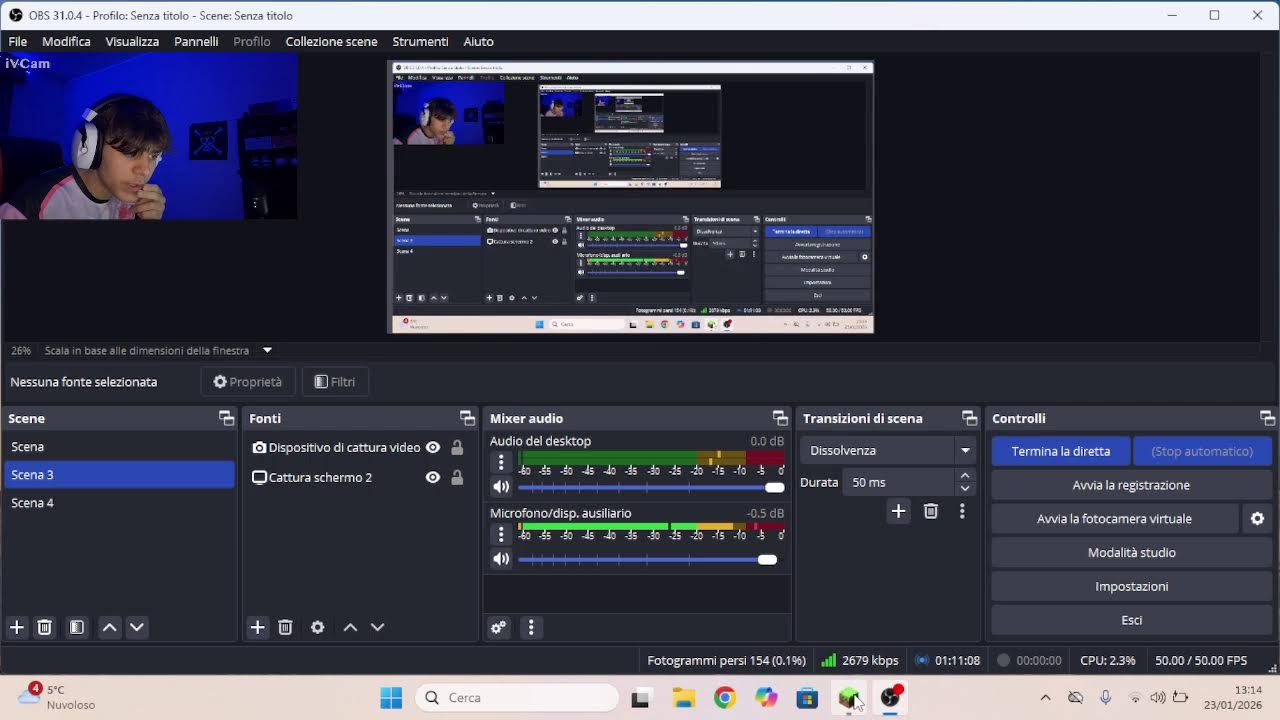
Task: Open advanced audio properties gear icon
Action: (498, 627)
